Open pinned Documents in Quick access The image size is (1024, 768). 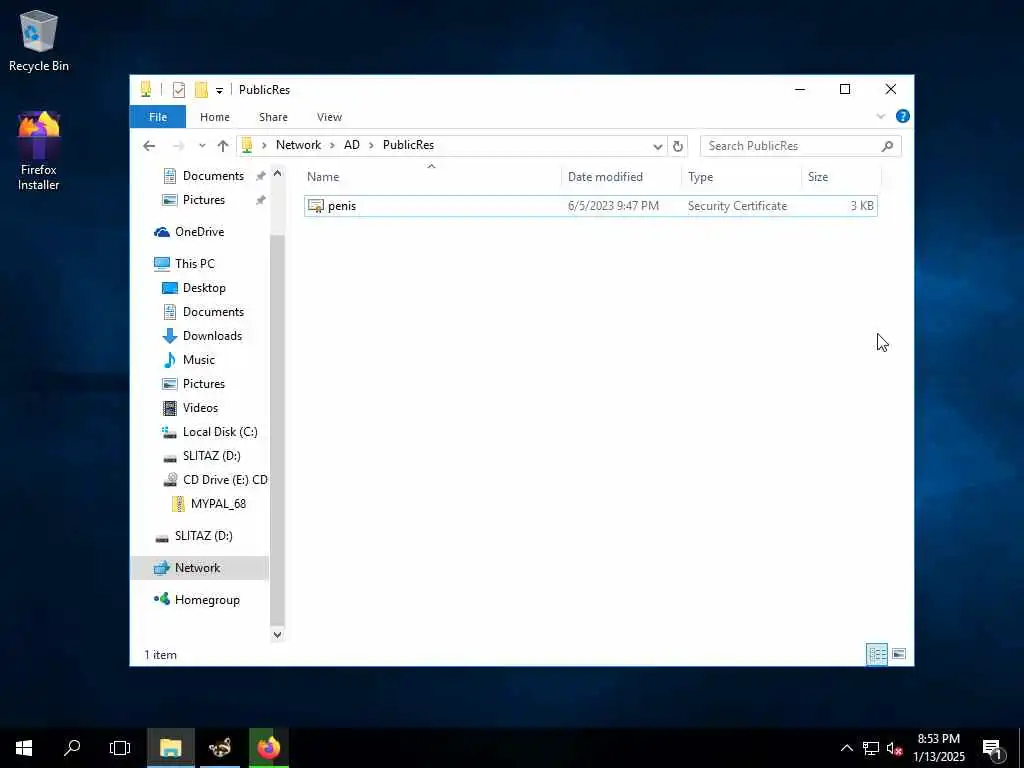coord(213,176)
